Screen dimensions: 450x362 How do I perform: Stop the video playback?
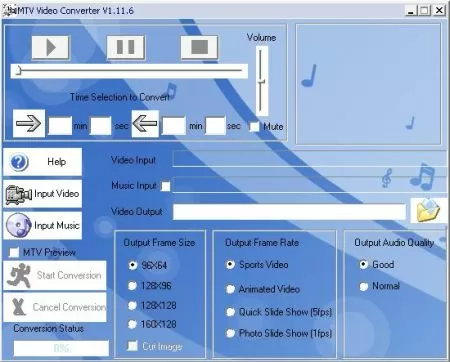(x=199, y=47)
